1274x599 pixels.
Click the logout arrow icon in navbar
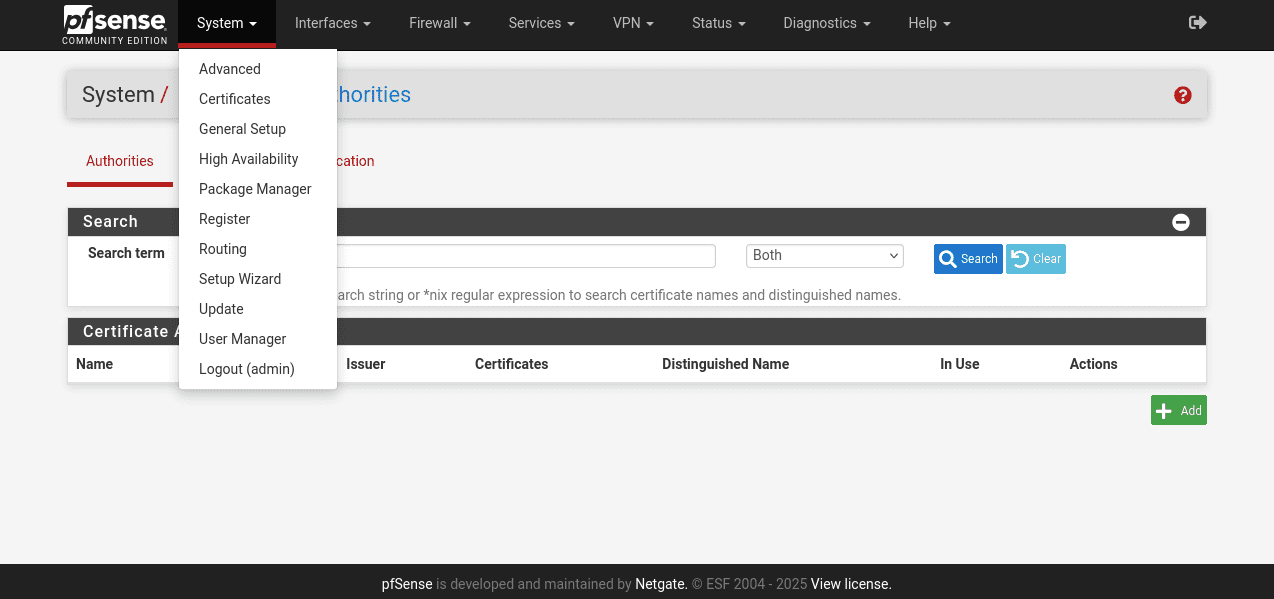click(1197, 23)
